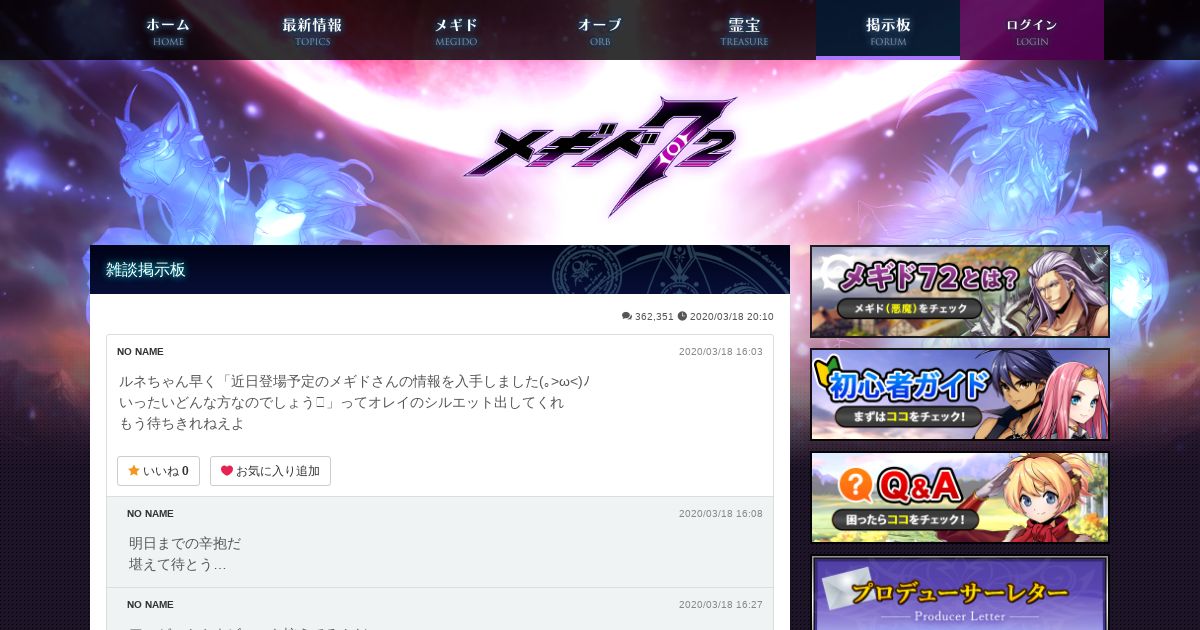Open the メギド MEGIDO section
The width and height of the screenshot is (1200, 630).
(x=456, y=30)
